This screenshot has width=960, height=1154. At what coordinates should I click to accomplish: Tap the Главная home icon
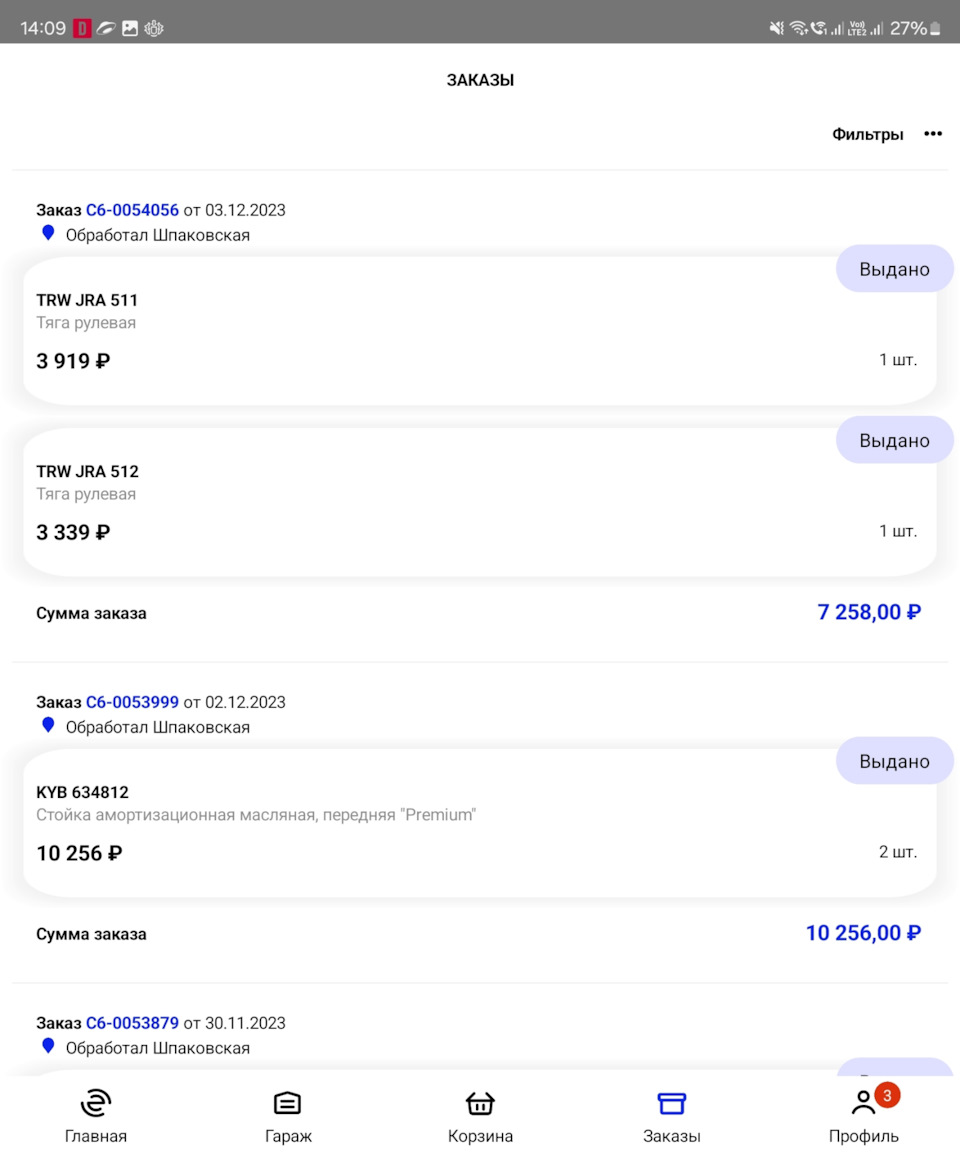pos(96,1104)
